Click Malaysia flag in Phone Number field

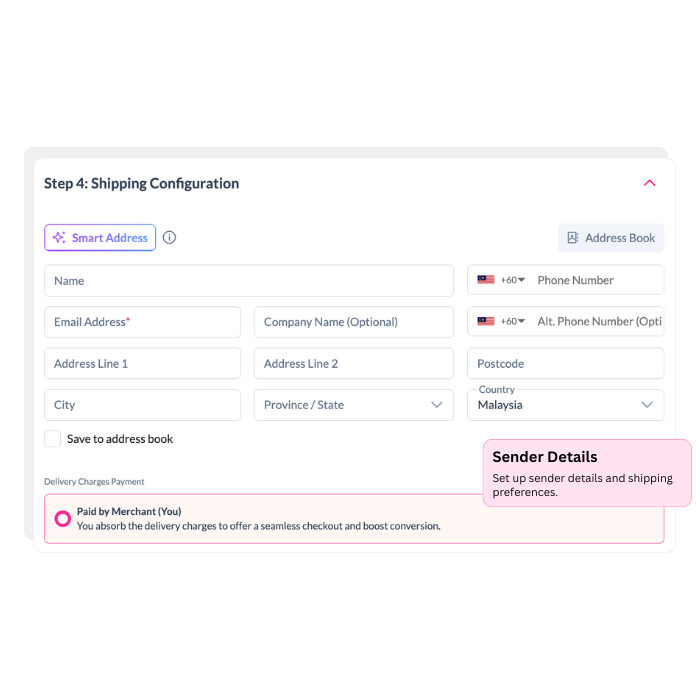486,280
